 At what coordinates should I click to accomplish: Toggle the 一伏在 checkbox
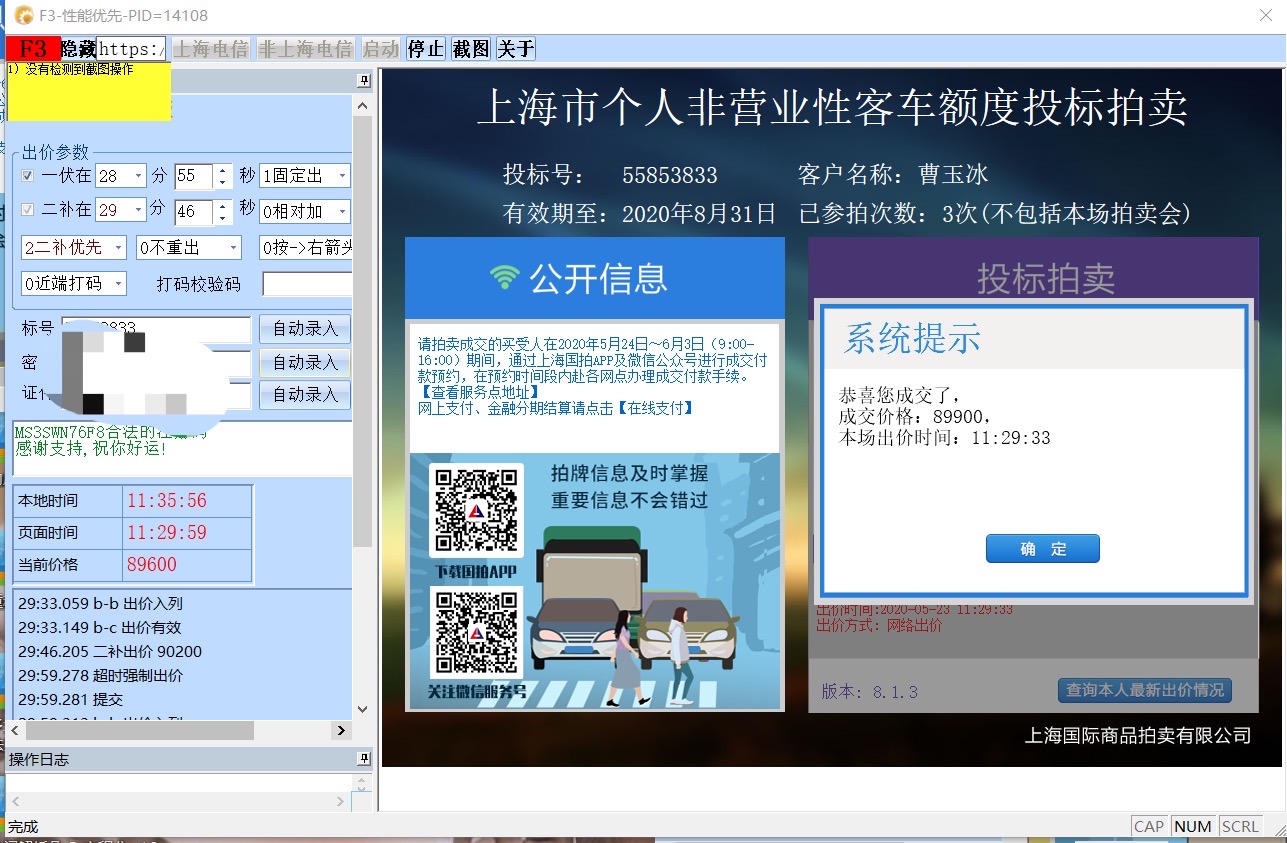pos(28,176)
